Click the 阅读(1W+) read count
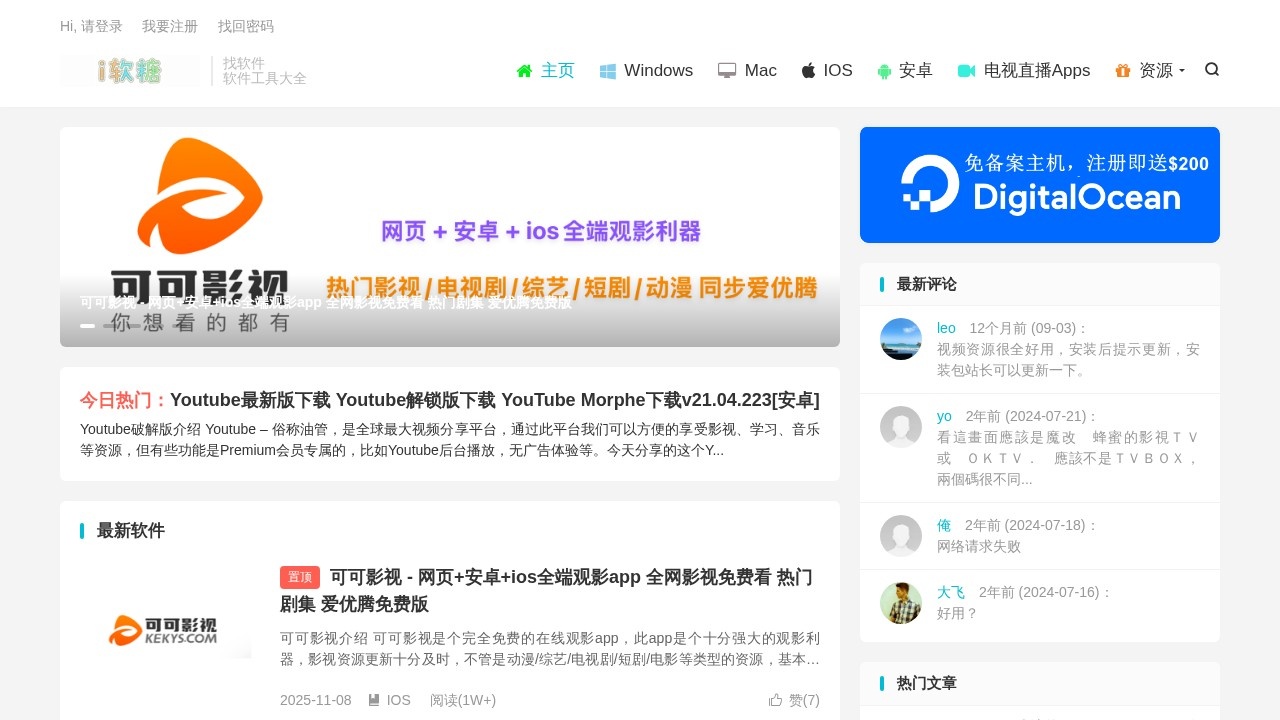 pyautogui.click(x=463, y=700)
